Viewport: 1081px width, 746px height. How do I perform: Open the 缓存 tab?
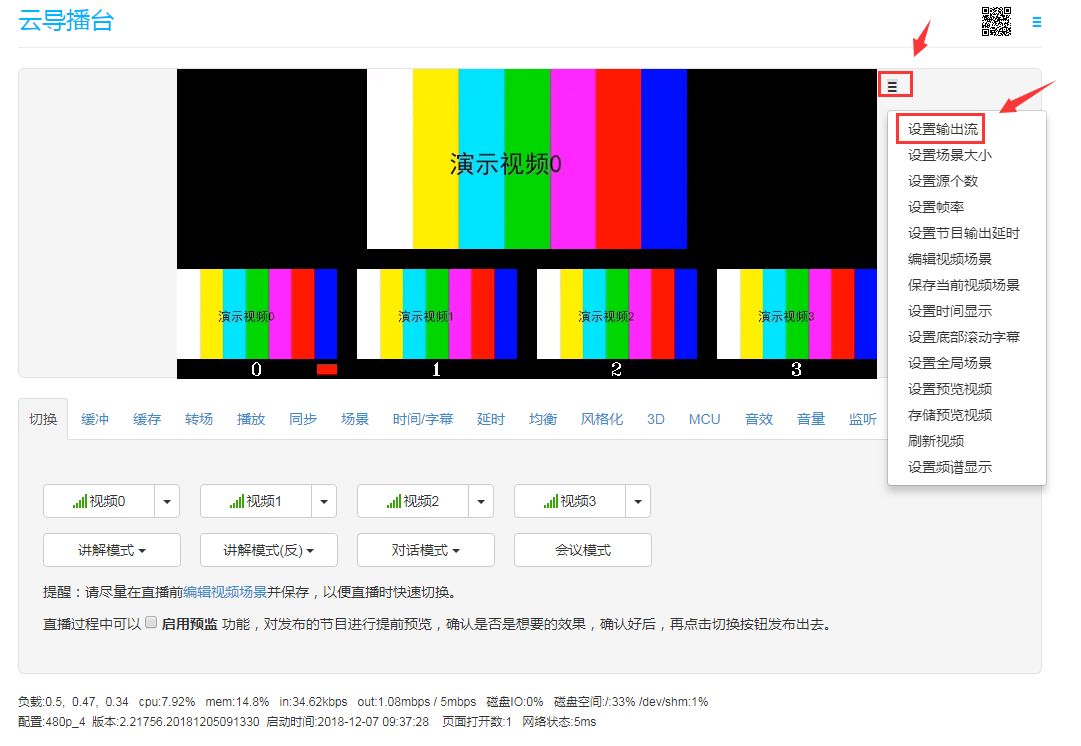(147, 419)
